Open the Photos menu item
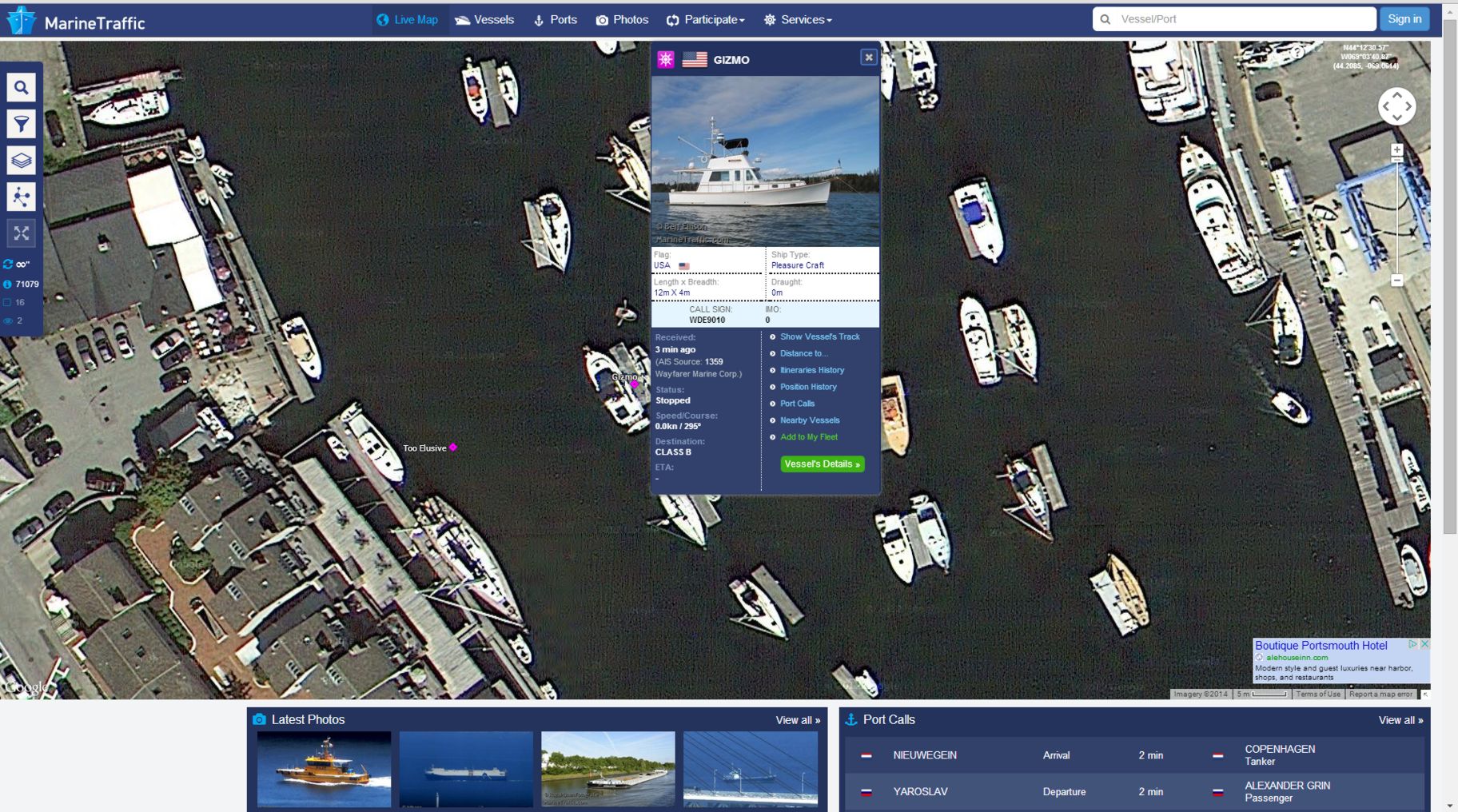This screenshot has width=1458, height=812. (622, 20)
